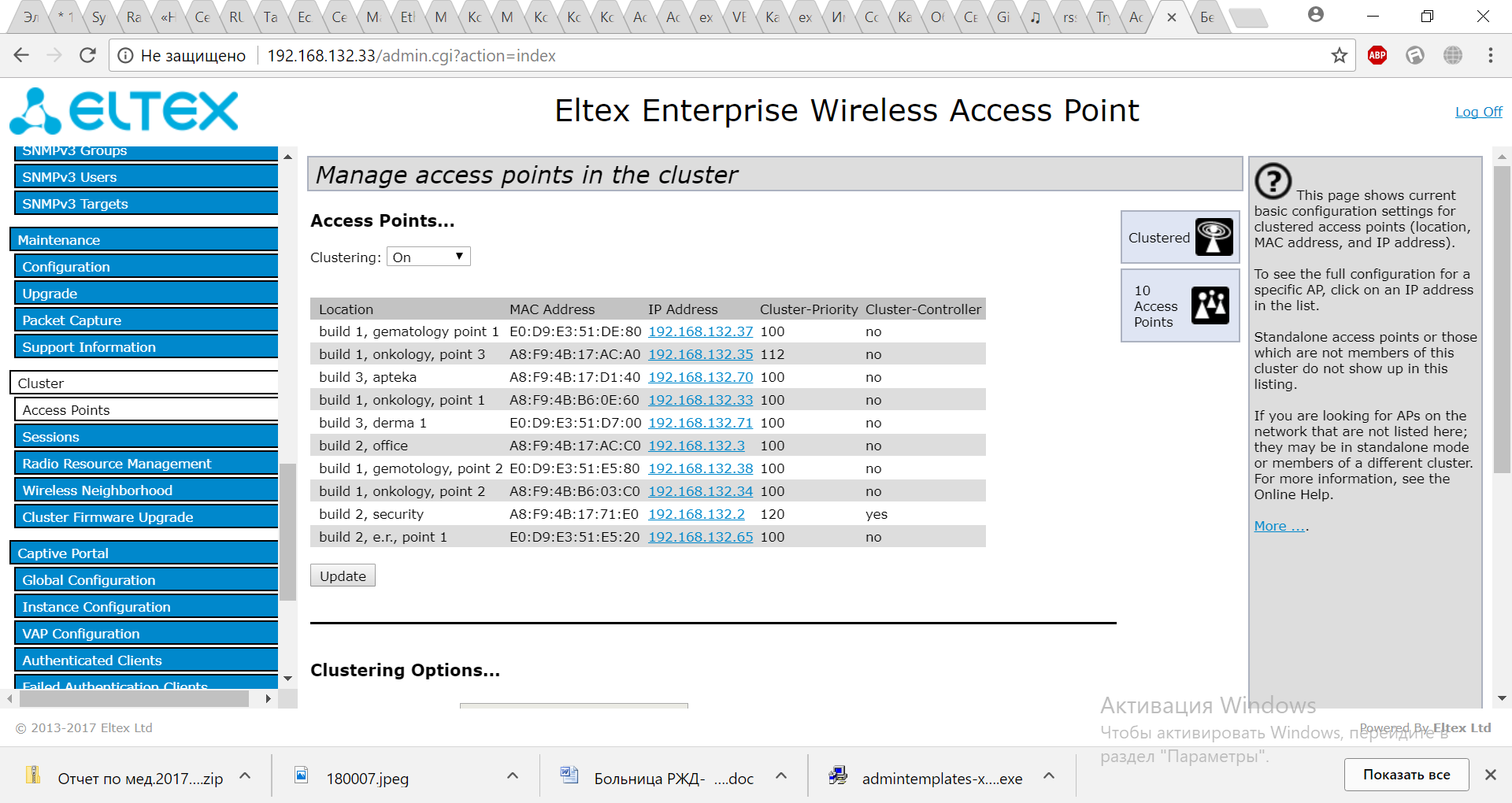The width and height of the screenshot is (1512, 803).
Task: Bookmark this page with star icon
Action: (x=1339, y=55)
